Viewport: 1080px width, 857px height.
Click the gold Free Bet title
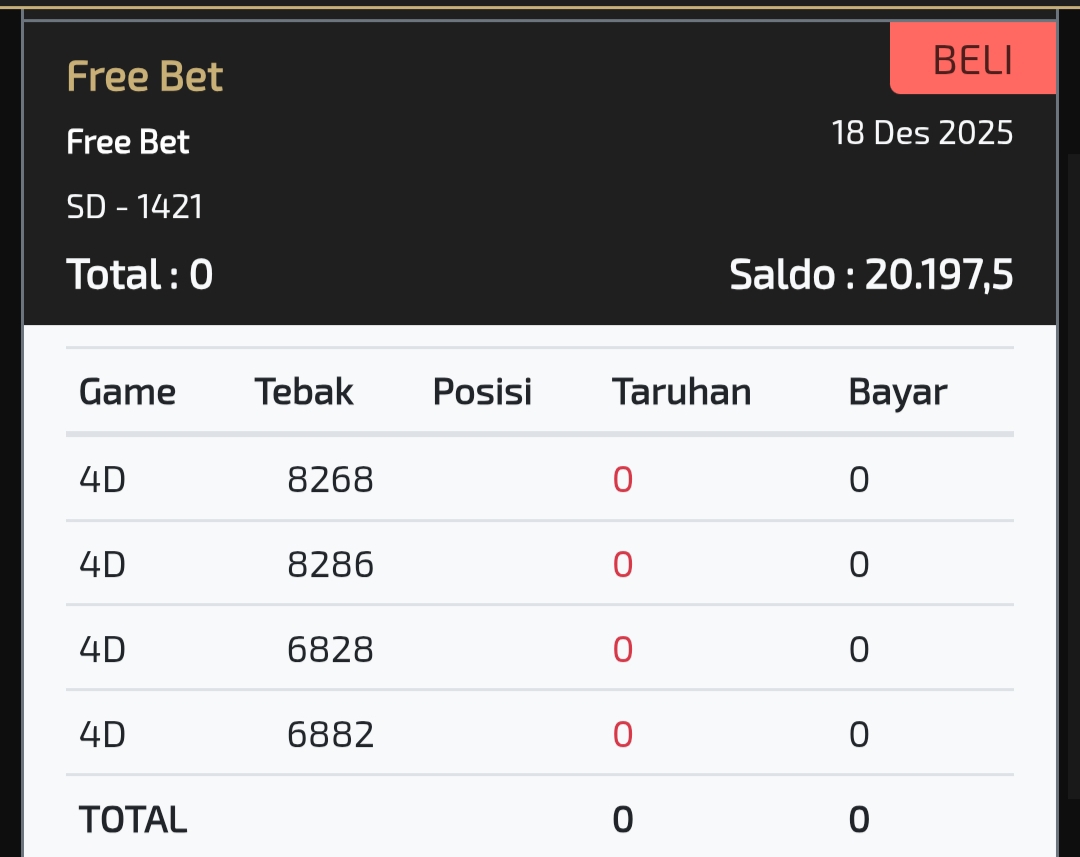(x=145, y=77)
